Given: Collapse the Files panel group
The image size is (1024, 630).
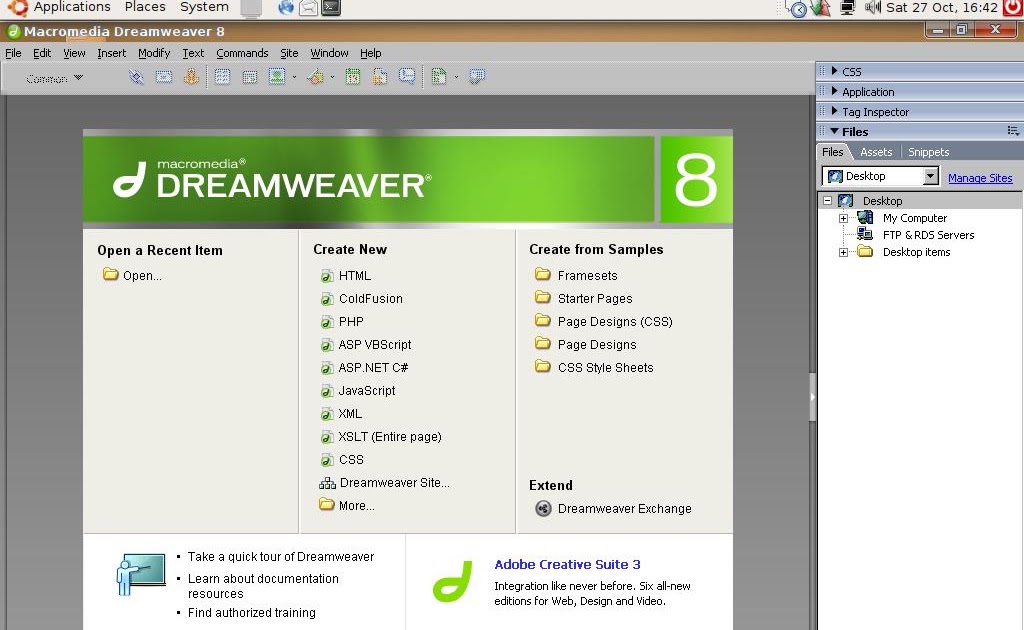Looking at the screenshot, I should [834, 131].
